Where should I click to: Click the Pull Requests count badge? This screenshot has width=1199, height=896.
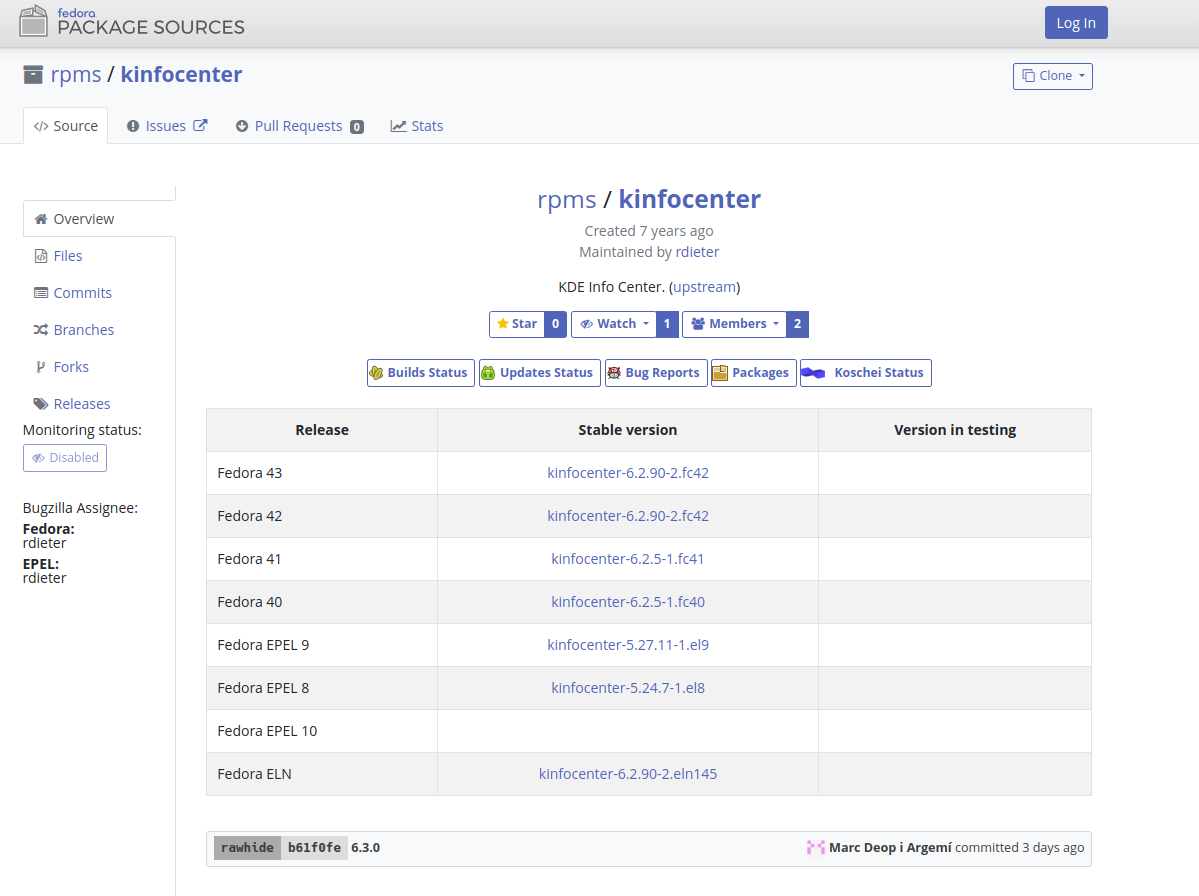click(356, 127)
